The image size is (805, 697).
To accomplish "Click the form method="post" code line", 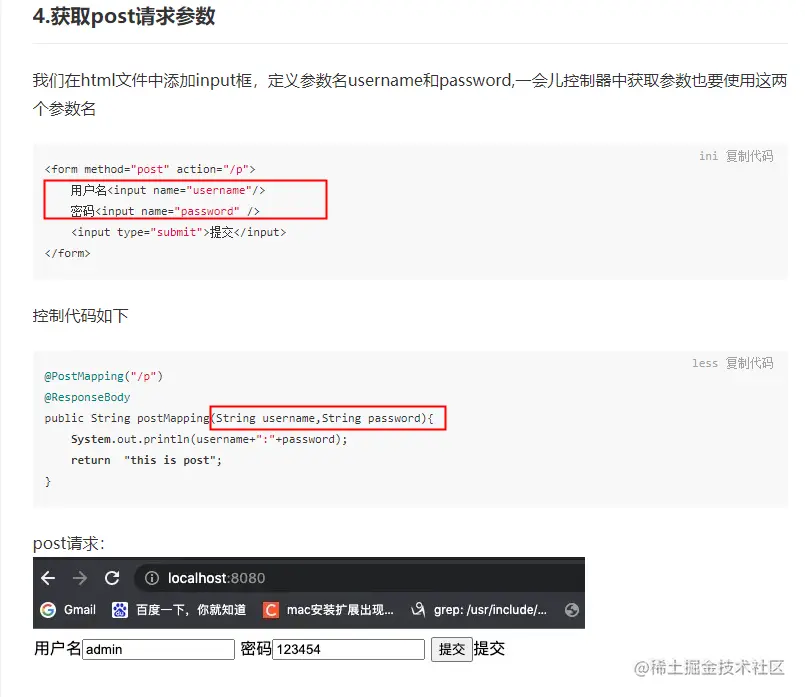I will pyautogui.click(x=150, y=169).
